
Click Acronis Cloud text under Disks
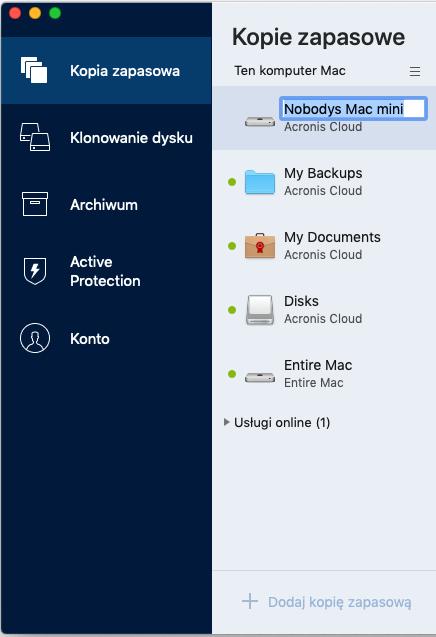(323, 318)
